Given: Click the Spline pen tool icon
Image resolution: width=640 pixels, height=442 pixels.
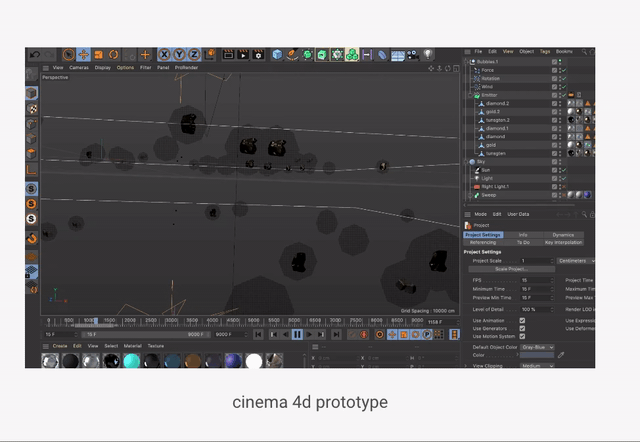Looking at the screenshot, I should coord(292,54).
